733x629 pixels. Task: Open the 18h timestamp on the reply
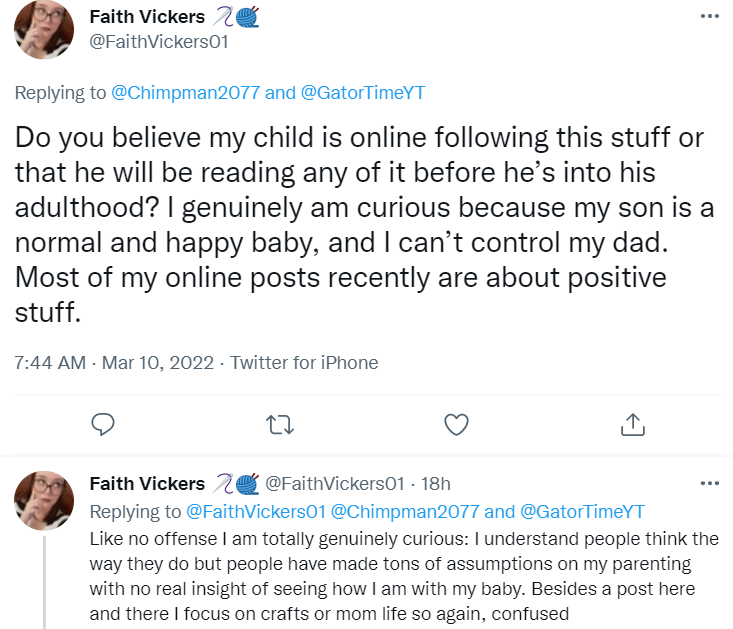pyautogui.click(x=436, y=484)
